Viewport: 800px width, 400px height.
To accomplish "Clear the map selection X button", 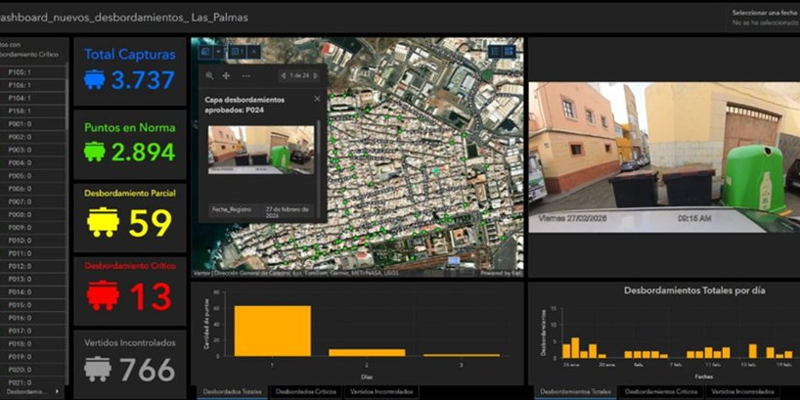I will 254,52.
